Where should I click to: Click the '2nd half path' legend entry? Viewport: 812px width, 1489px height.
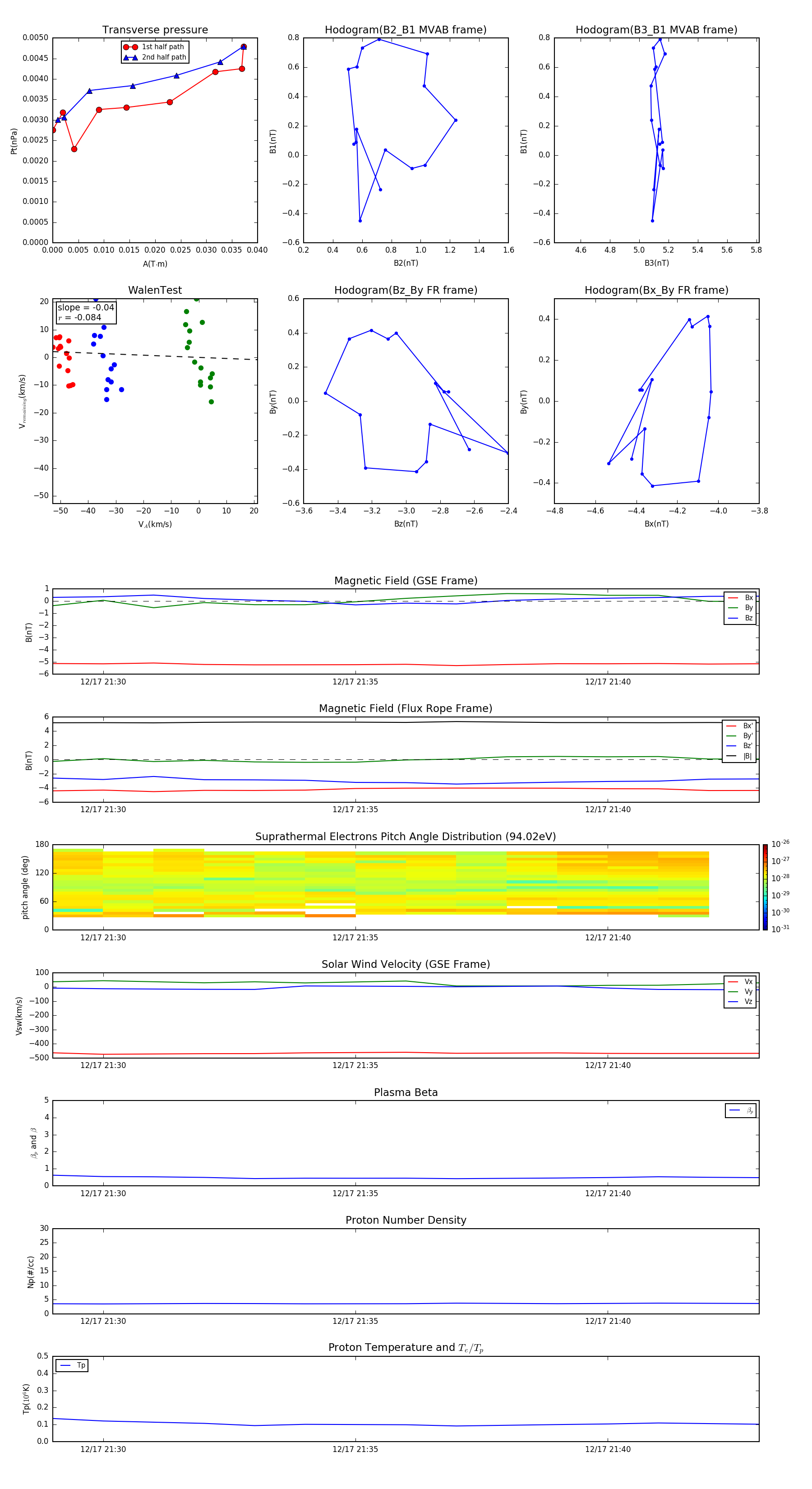pyautogui.click(x=154, y=57)
